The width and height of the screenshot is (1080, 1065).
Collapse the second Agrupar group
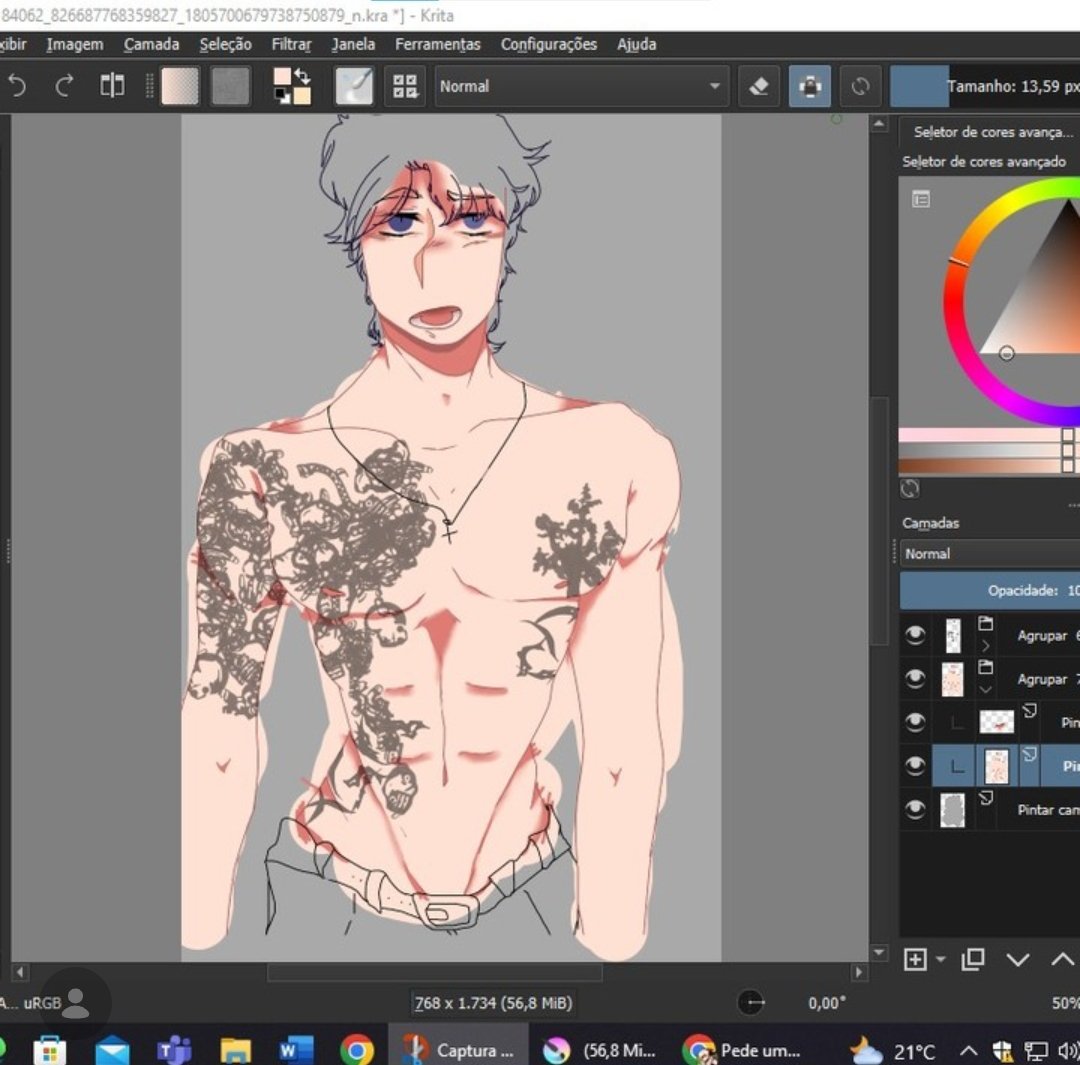point(986,690)
